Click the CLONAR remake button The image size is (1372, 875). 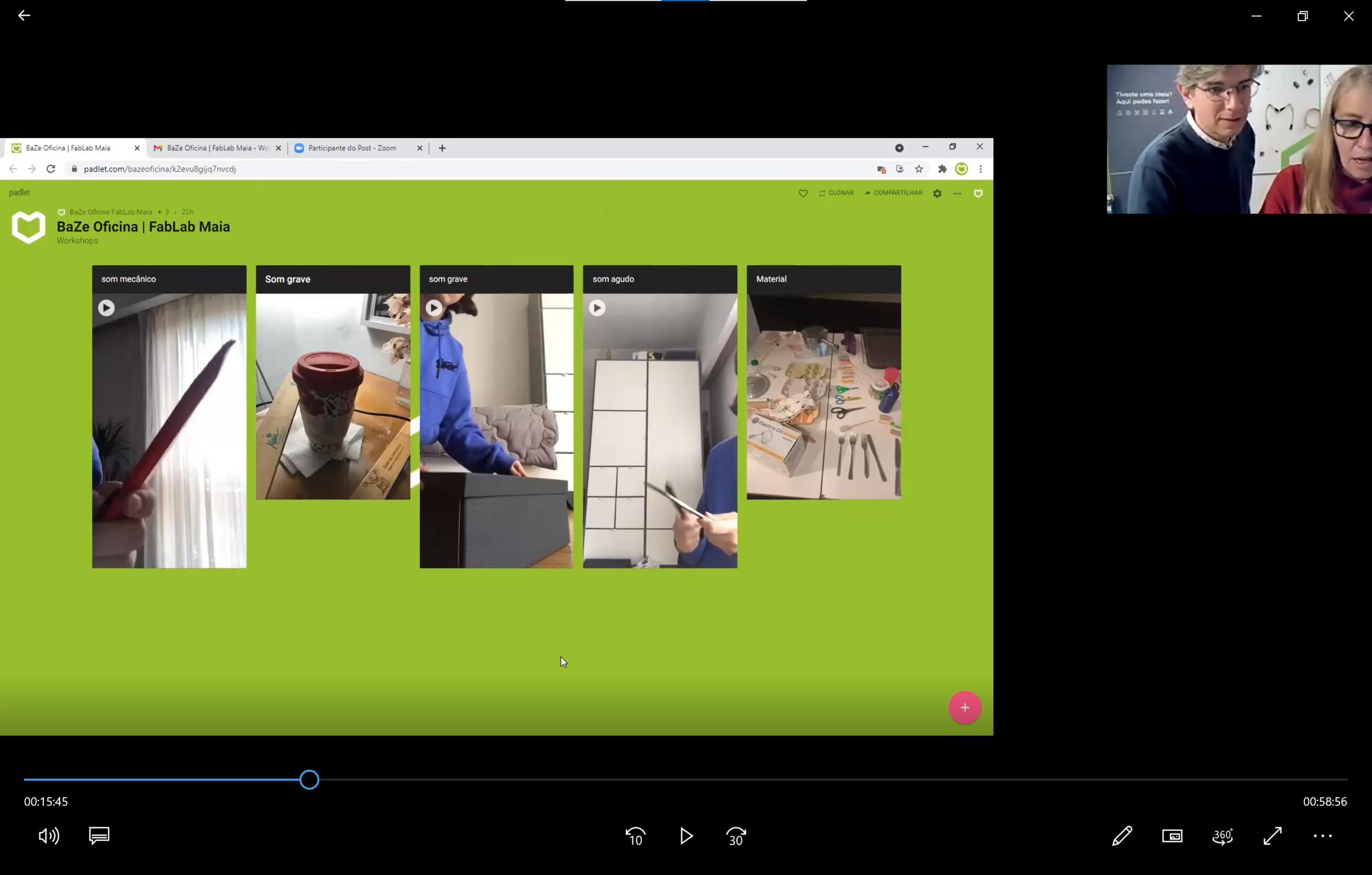[x=836, y=192]
